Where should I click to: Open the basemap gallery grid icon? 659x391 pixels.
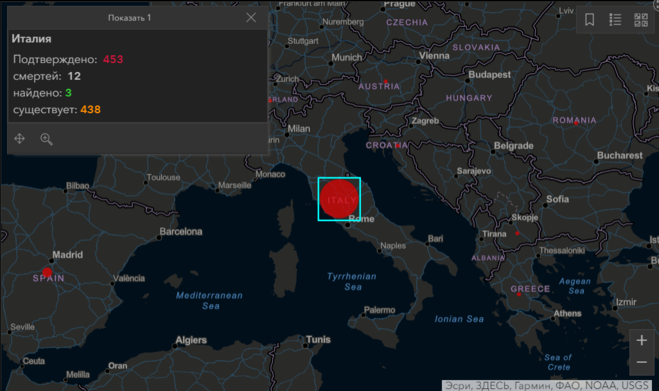[641, 20]
